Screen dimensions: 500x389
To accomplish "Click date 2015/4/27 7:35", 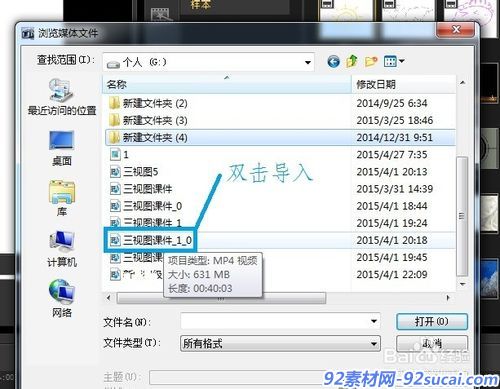I will (x=392, y=155).
